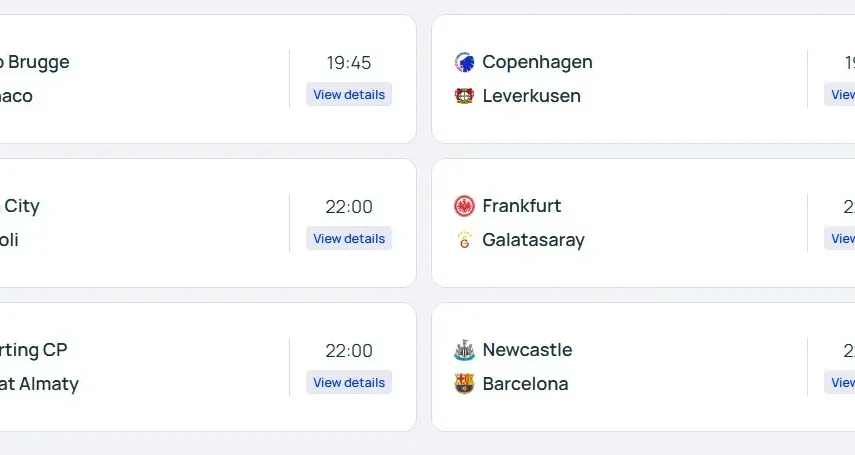Click the Barcelona club crest icon
The image size is (855, 455).
pos(464,384)
